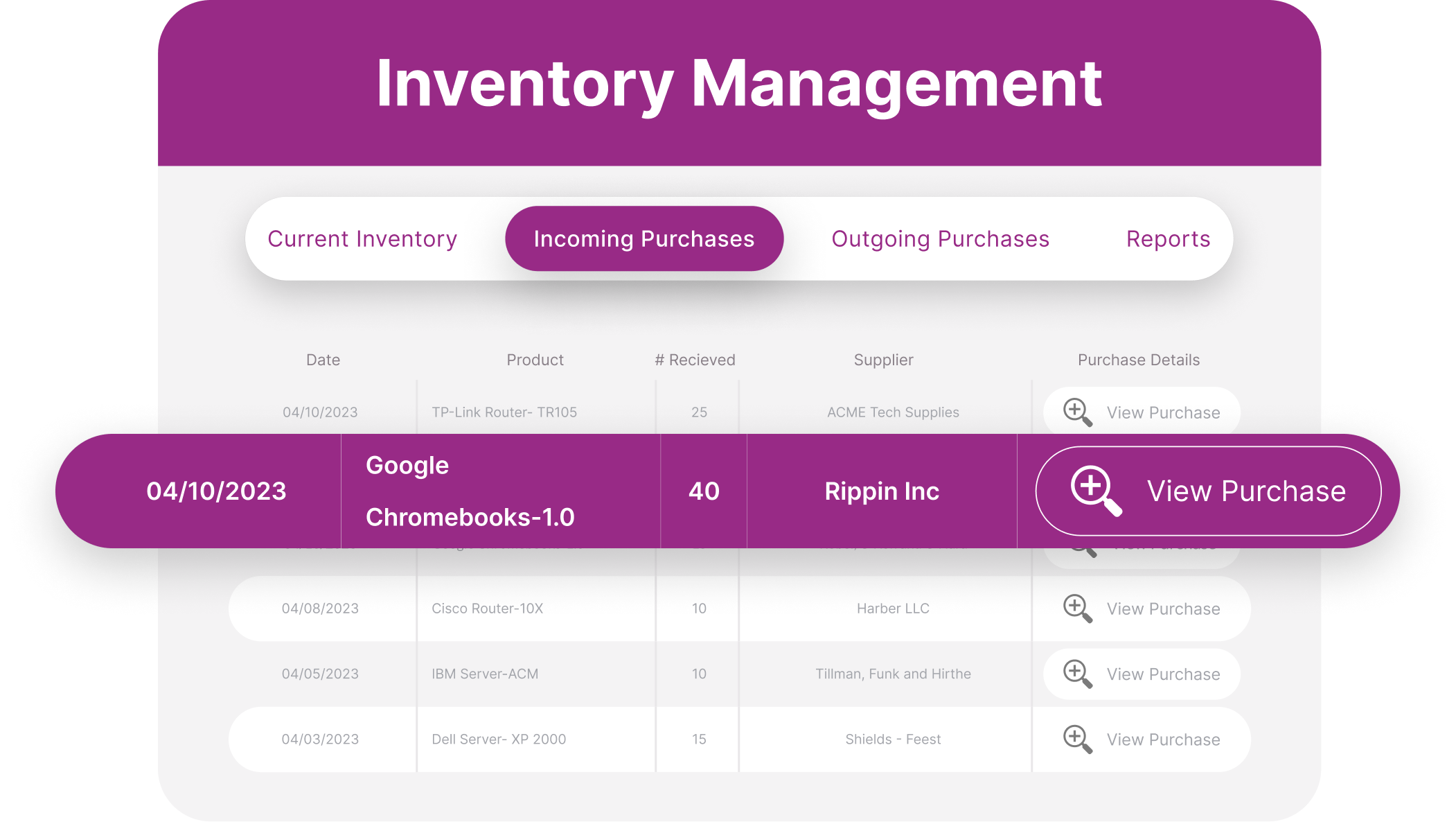Image resolution: width=1456 pixels, height=822 pixels.
Task: Switch to Current Inventory tab
Action: pos(362,239)
